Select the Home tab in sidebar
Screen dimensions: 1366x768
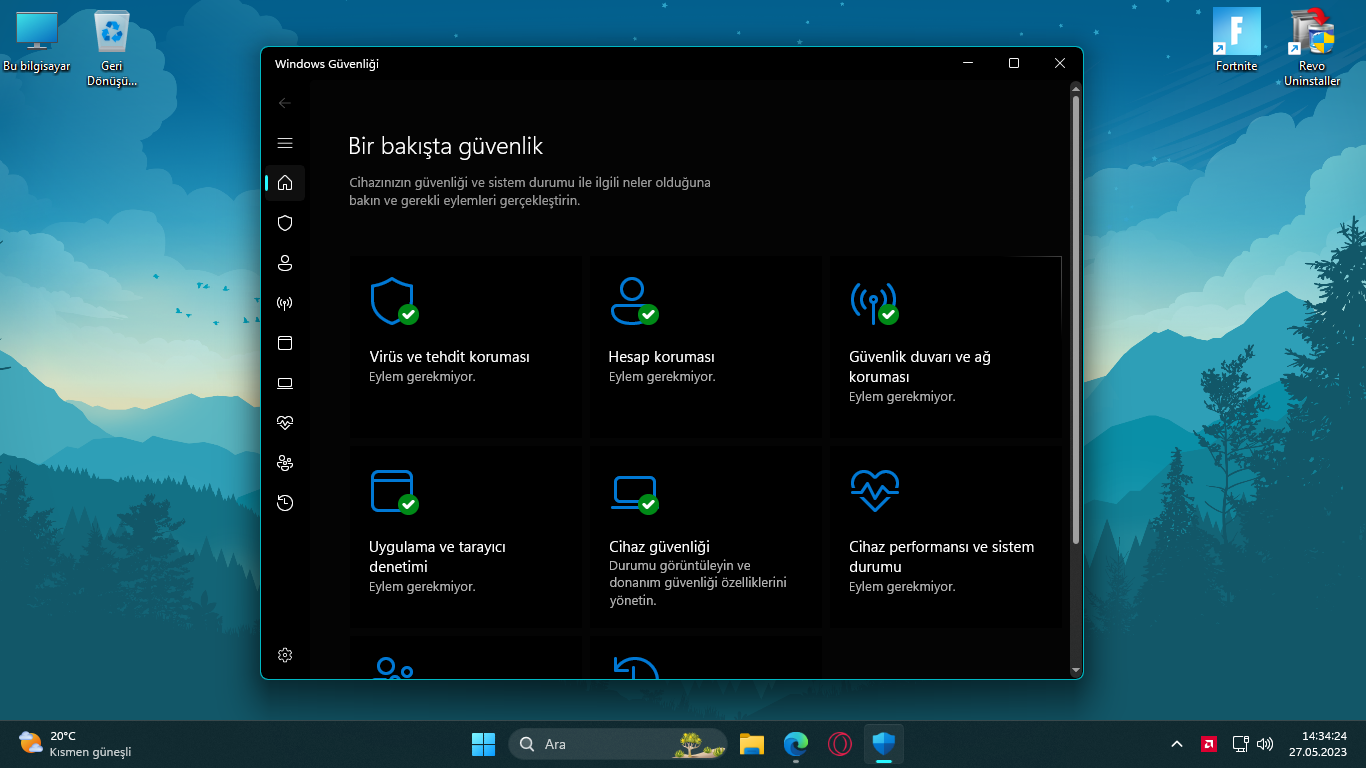click(285, 183)
